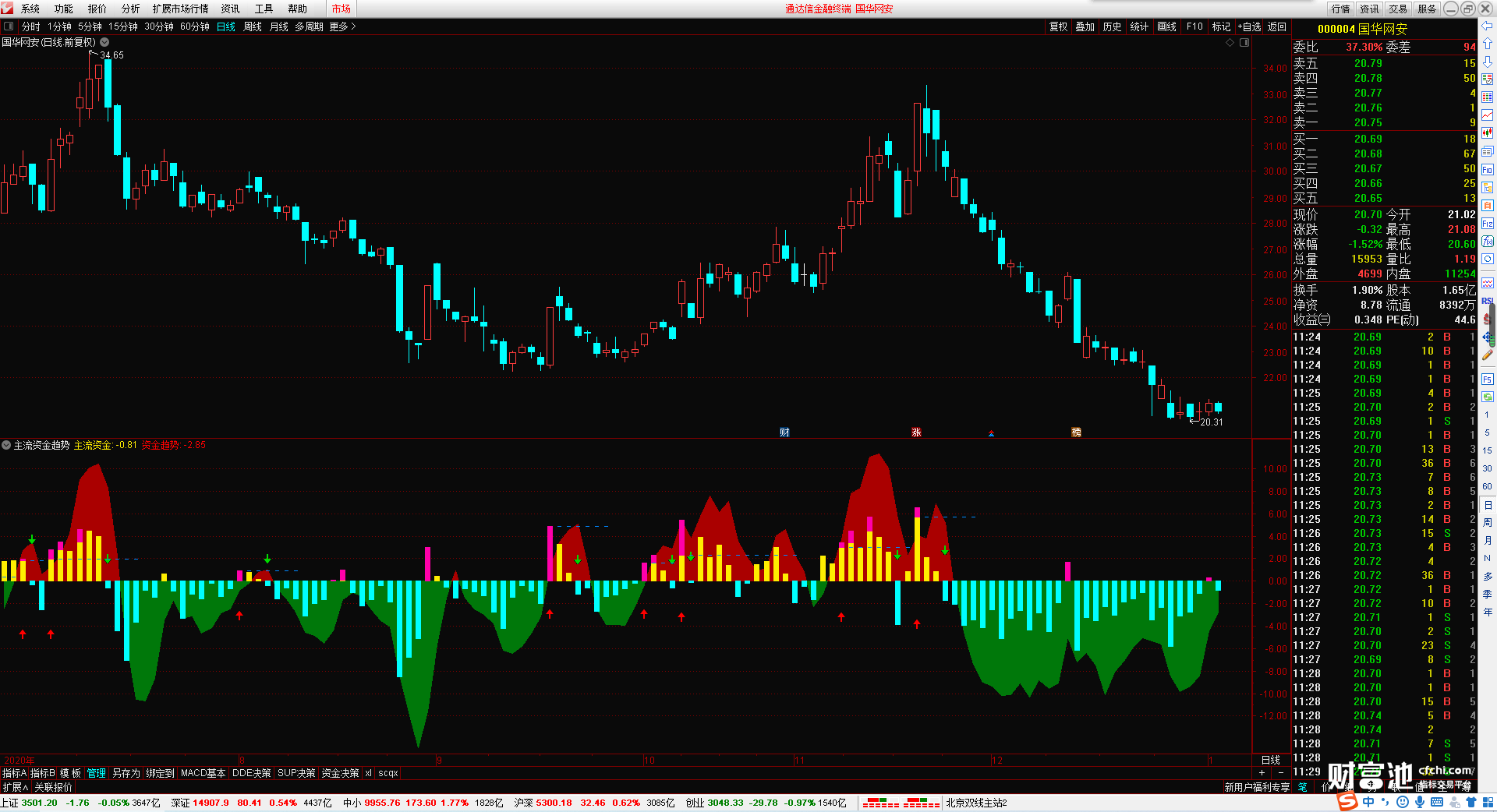
Task: Click the F5 sidebar icon
Action: click(1488, 380)
